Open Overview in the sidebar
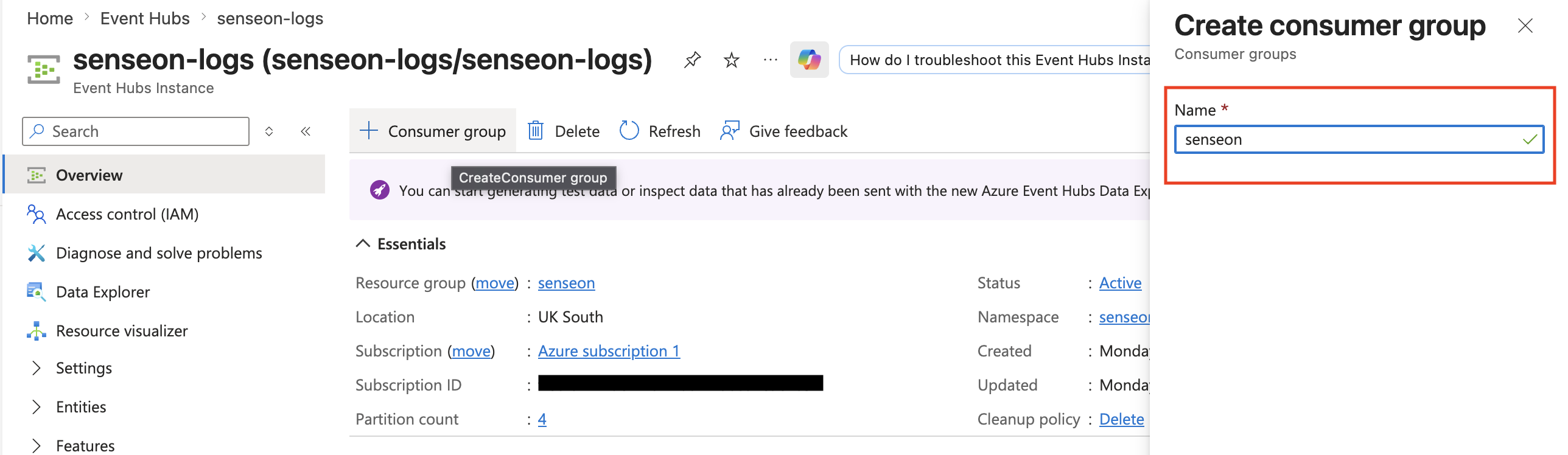1568x455 pixels. click(164, 175)
